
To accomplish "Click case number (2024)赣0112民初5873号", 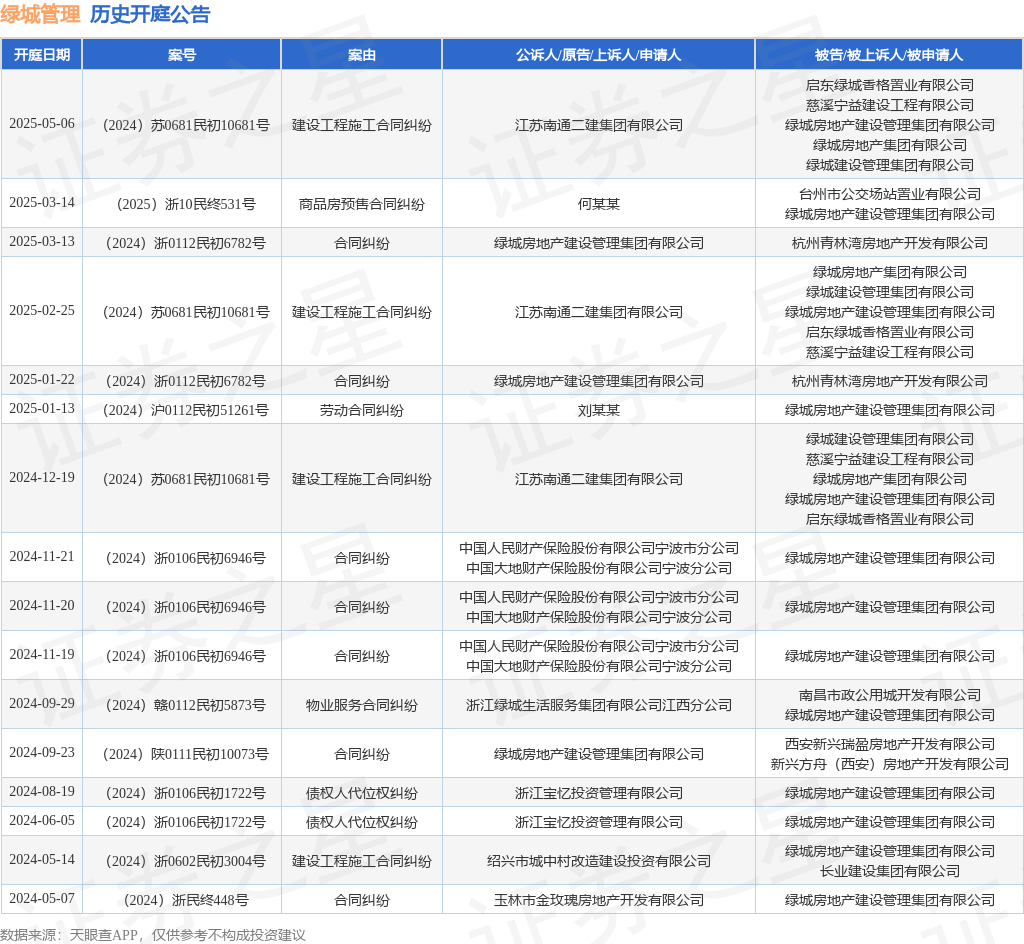I will coord(185,705).
